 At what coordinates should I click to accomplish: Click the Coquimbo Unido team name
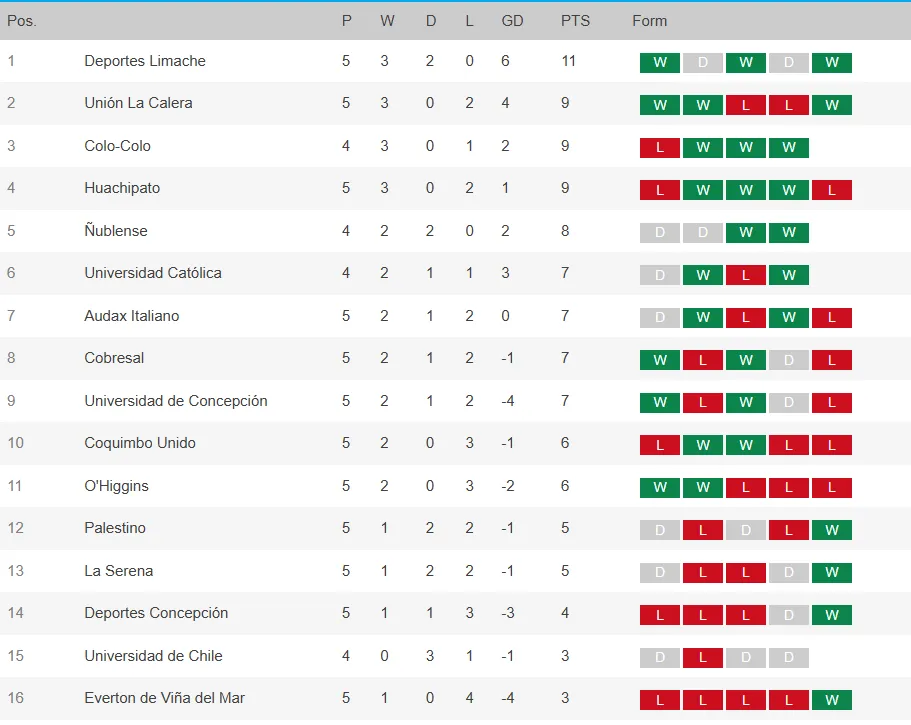click(x=140, y=443)
